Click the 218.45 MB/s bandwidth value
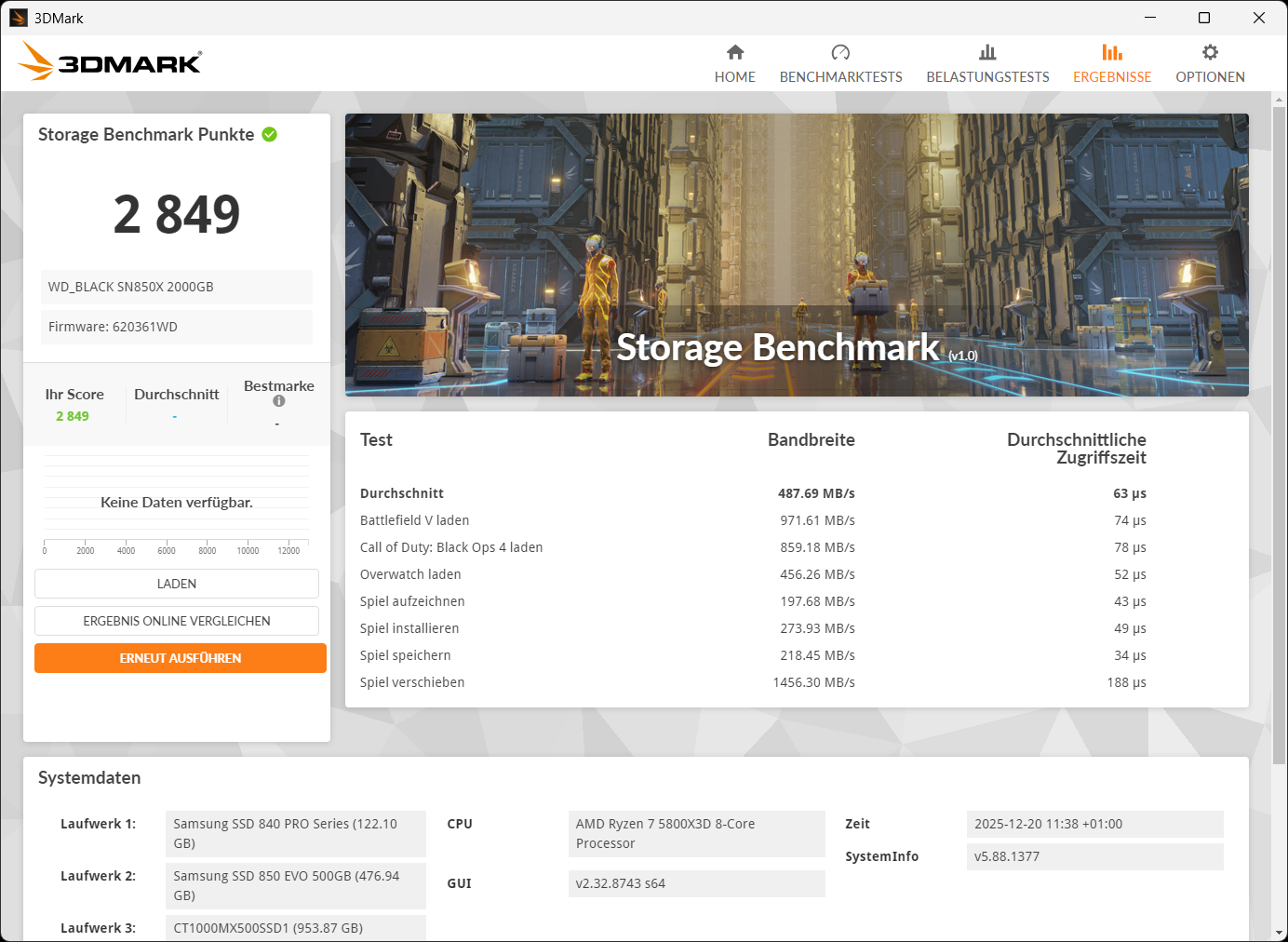 coord(817,655)
